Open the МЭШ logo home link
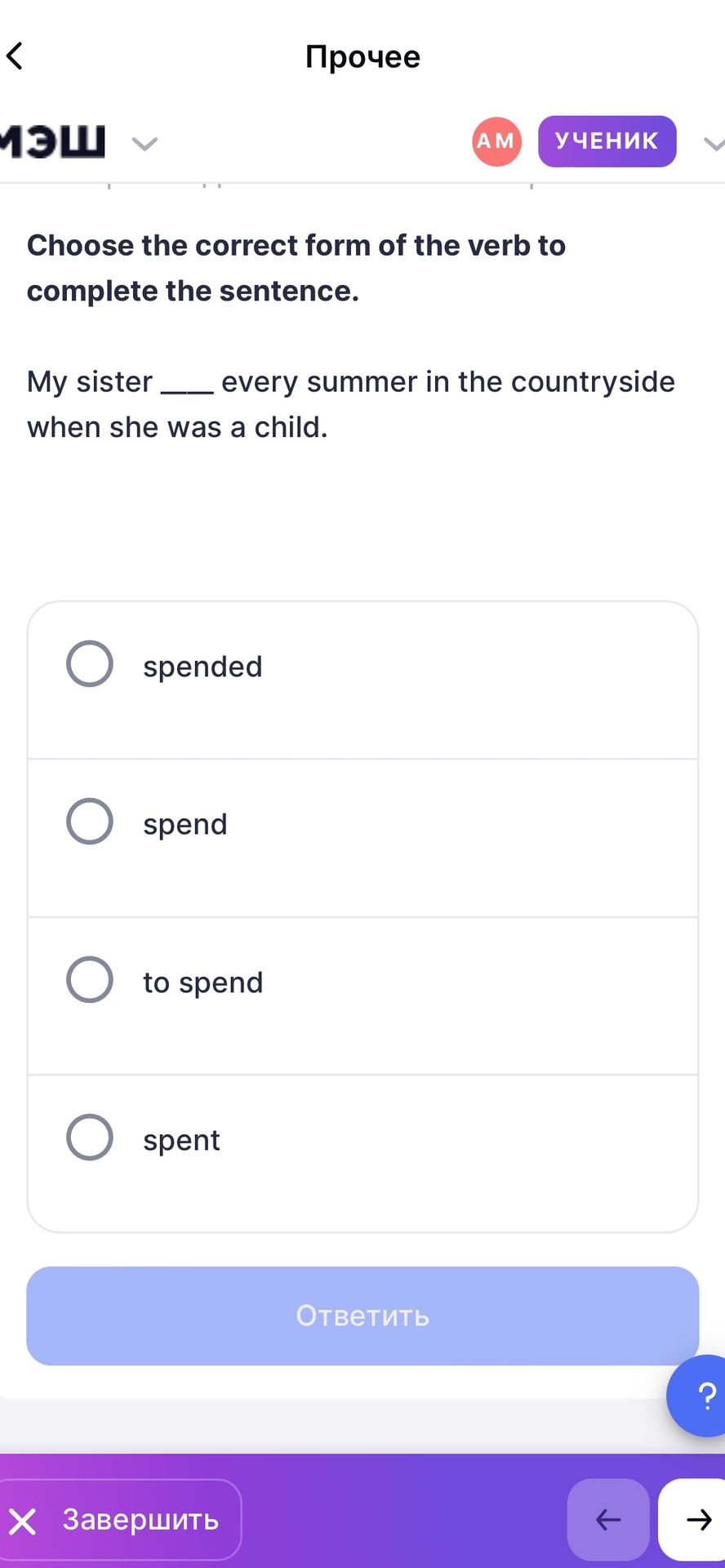The image size is (725, 1568). tap(52, 140)
